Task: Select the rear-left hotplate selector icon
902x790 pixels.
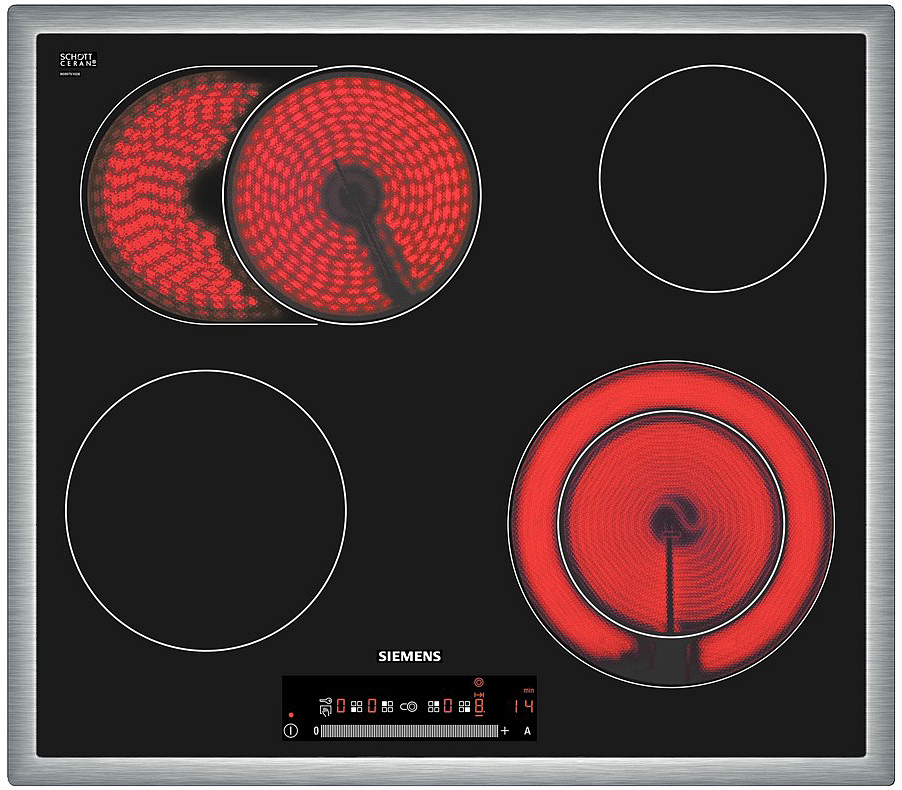Action: coord(387,706)
